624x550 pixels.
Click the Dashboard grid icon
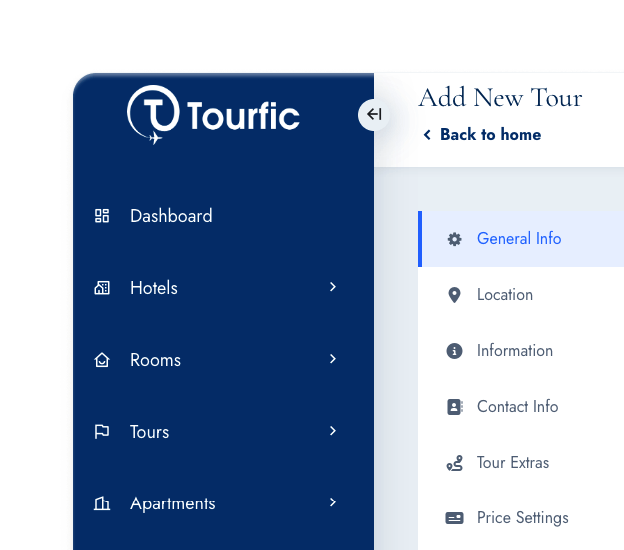[101, 216]
